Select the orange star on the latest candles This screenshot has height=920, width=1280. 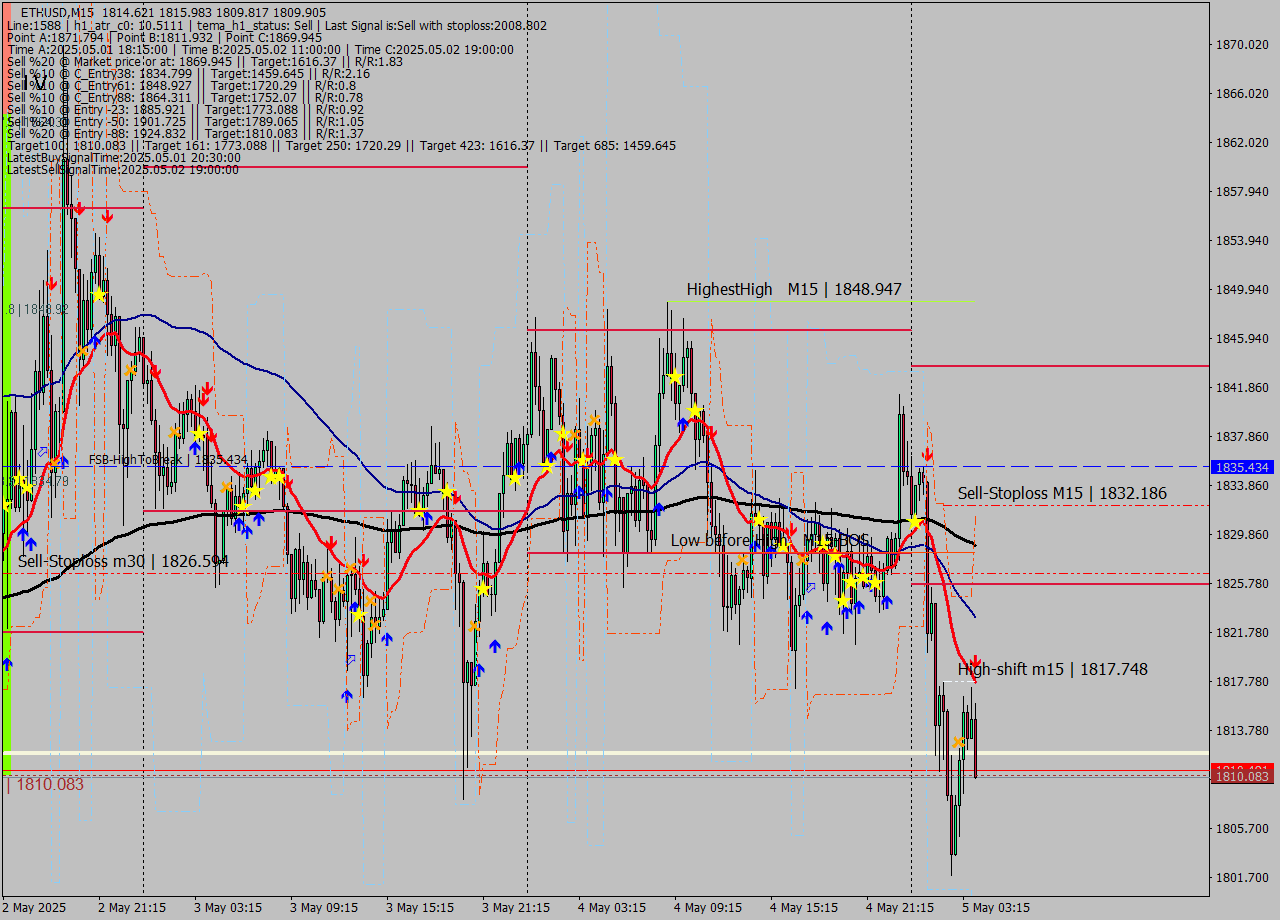(959, 742)
